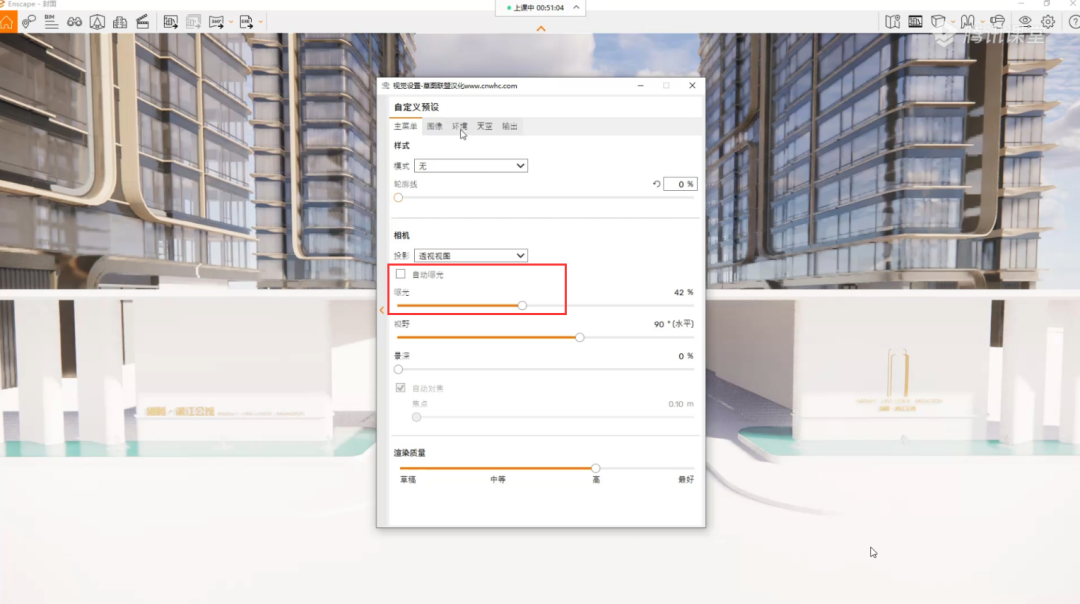The width and height of the screenshot is (1080, 604).
Task: Click the batch rendering icon
Action: (x=194, y=22)
